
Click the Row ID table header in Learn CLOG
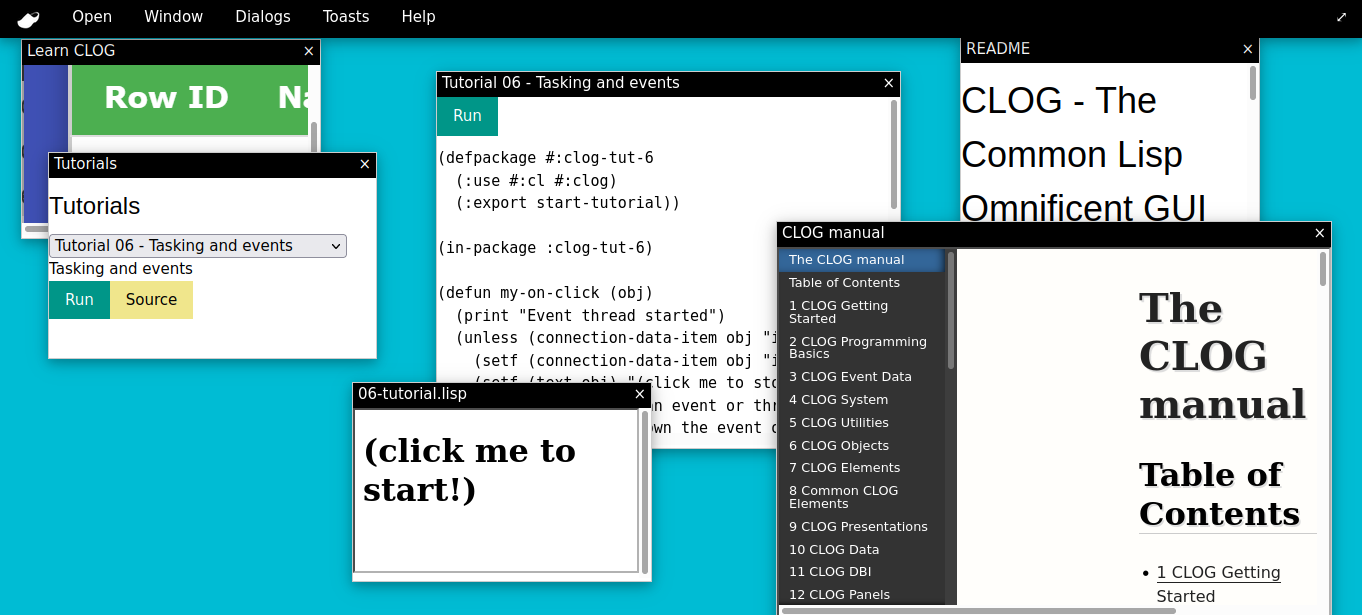click(165, 97)
